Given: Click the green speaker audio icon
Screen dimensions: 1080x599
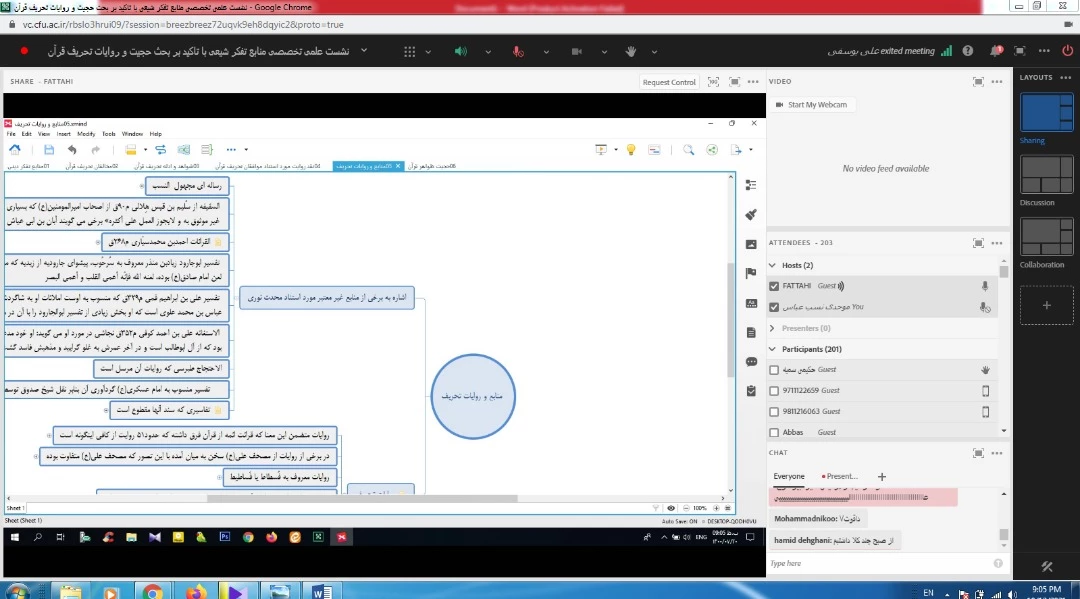Looking at the screenshot, I should point(460,51).
